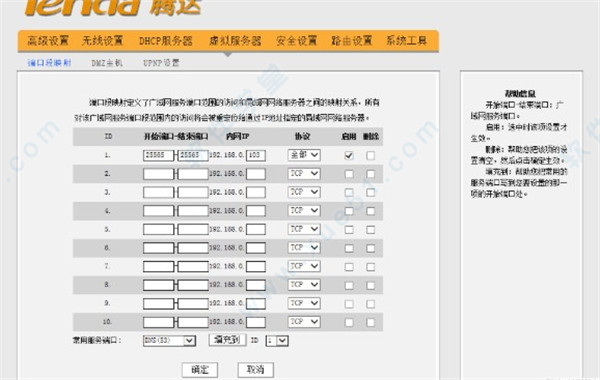600x380 pixels.
Task: Open the TCP protocol dropdown in row 7
Action: (x=304, y=266)
